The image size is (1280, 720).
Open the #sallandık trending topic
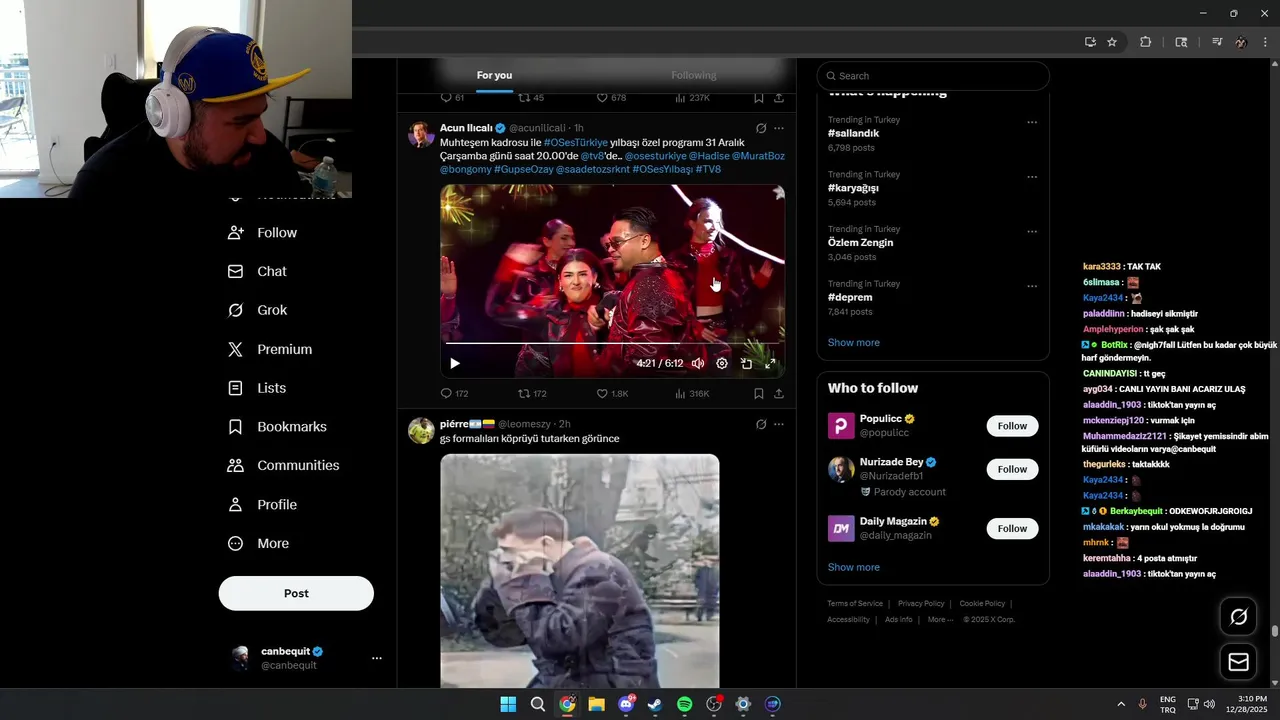pos(853,133)
